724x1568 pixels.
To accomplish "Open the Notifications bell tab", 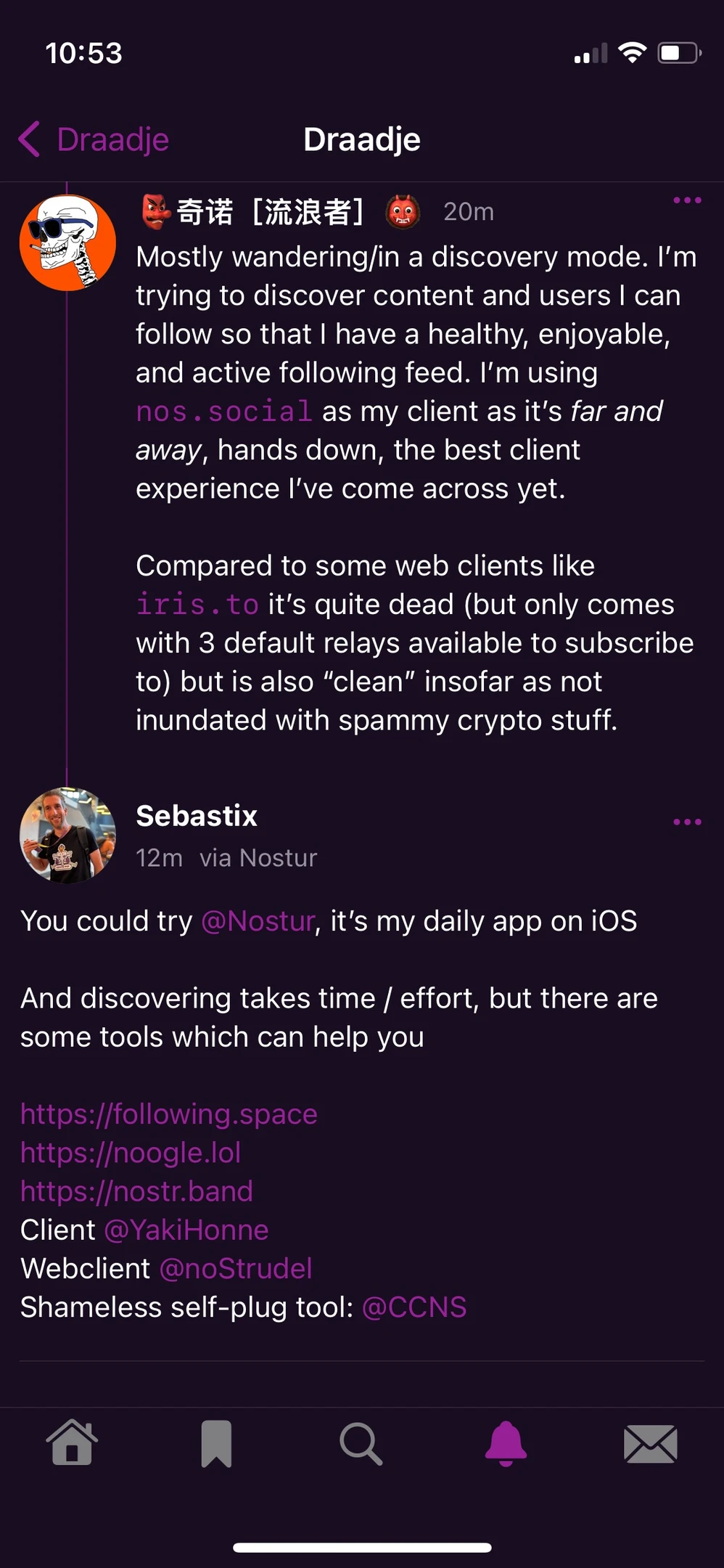I will tap(506, 1443).
